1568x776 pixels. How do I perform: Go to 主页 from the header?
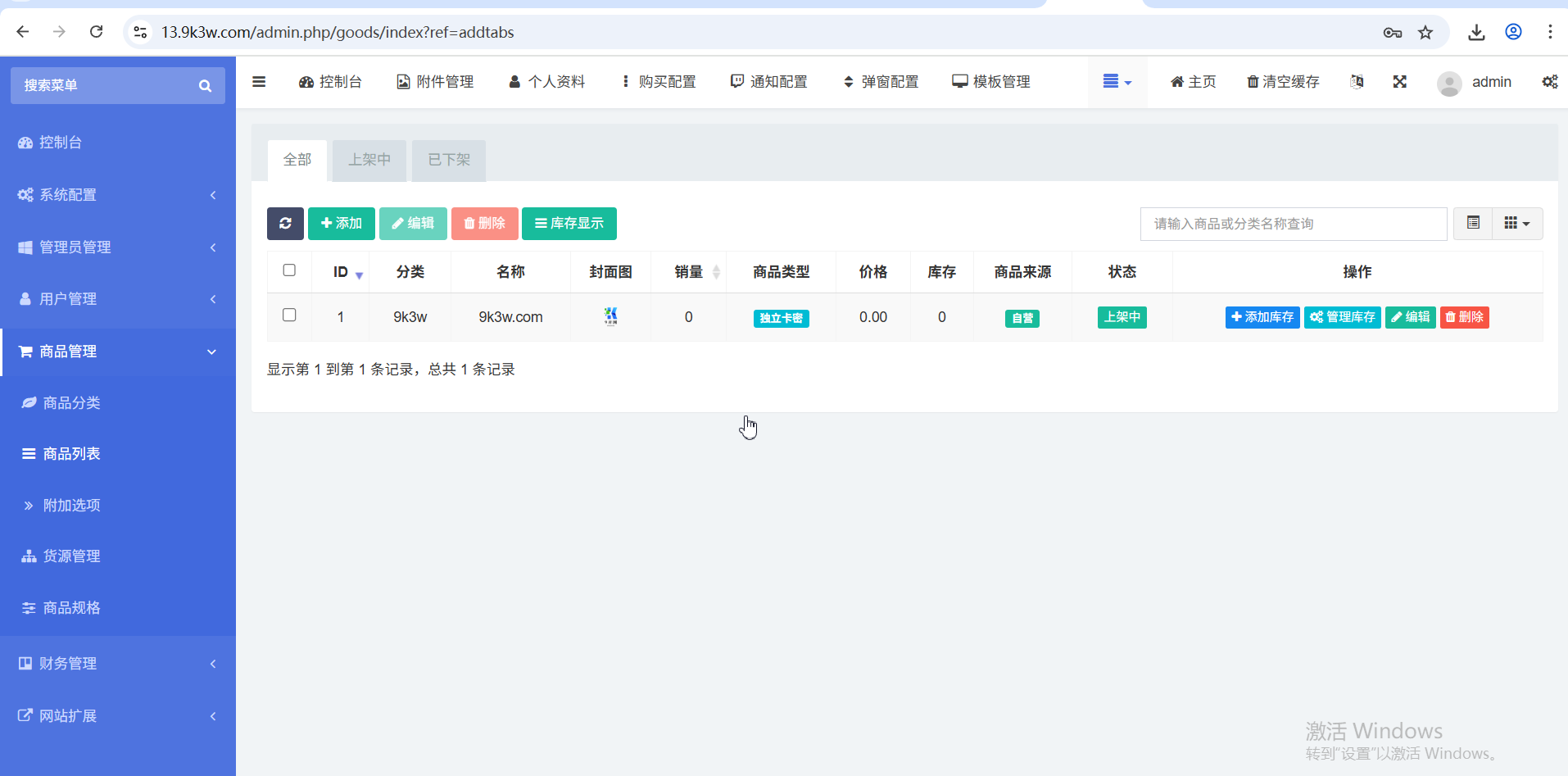click(x=1193, y=82)
